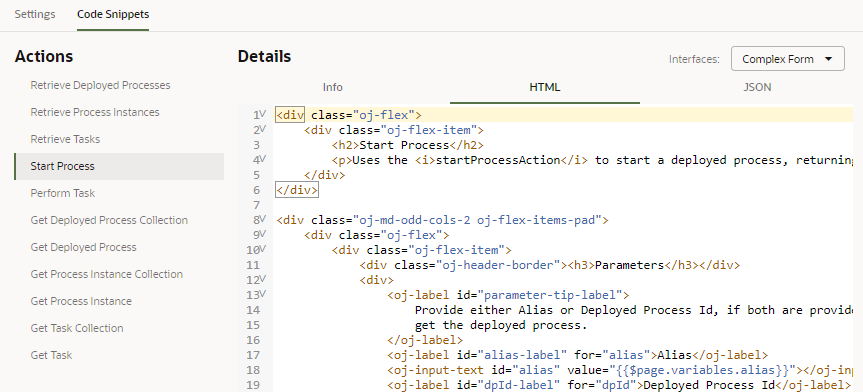Click the 'Parameters' h3 text on line 11
This screenshot has width=863, height=392.
(630, 265)
